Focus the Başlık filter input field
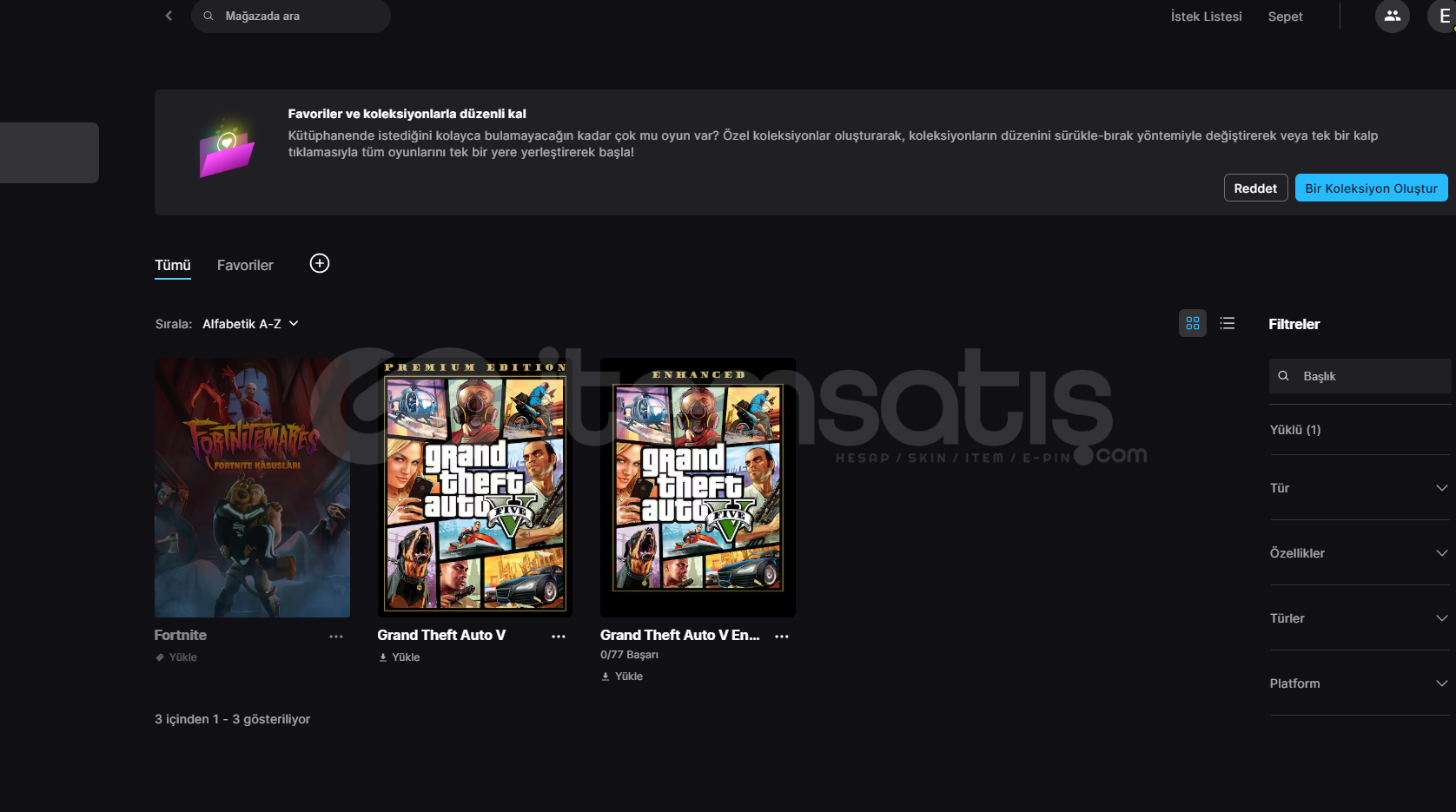The height and width of the screenshot is (812, 1456). click(1360, 376)
